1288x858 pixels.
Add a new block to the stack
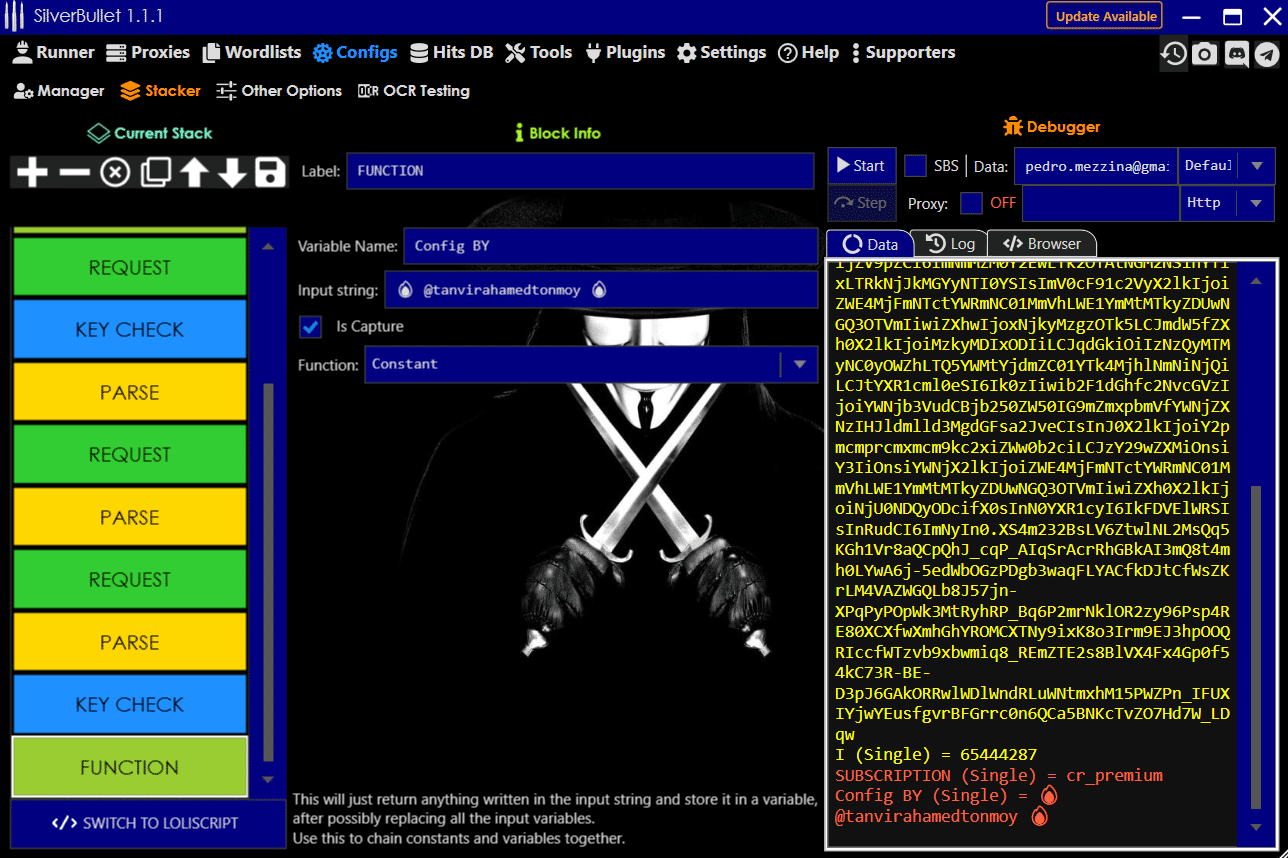click(x=32, y=172)
